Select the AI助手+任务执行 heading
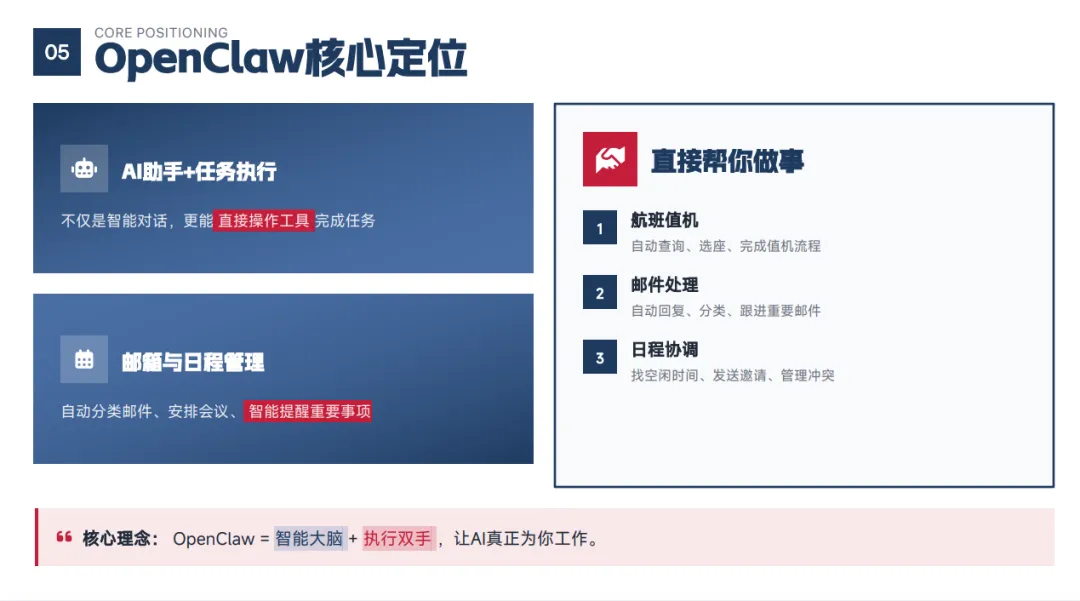Viewport: 1080px width, 601px height. 199,171
